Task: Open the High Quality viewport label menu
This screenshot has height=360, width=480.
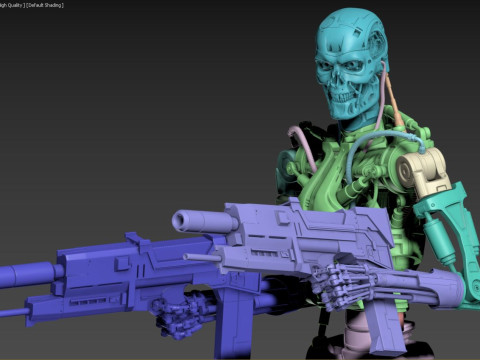Action: (x=12, y=5)
